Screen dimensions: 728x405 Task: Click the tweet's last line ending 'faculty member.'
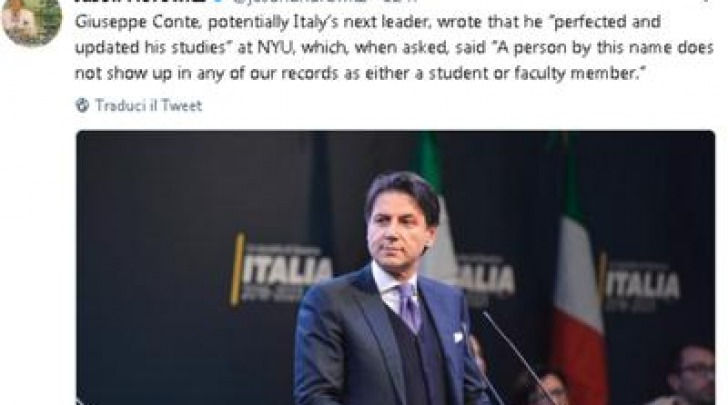(358, 73)
